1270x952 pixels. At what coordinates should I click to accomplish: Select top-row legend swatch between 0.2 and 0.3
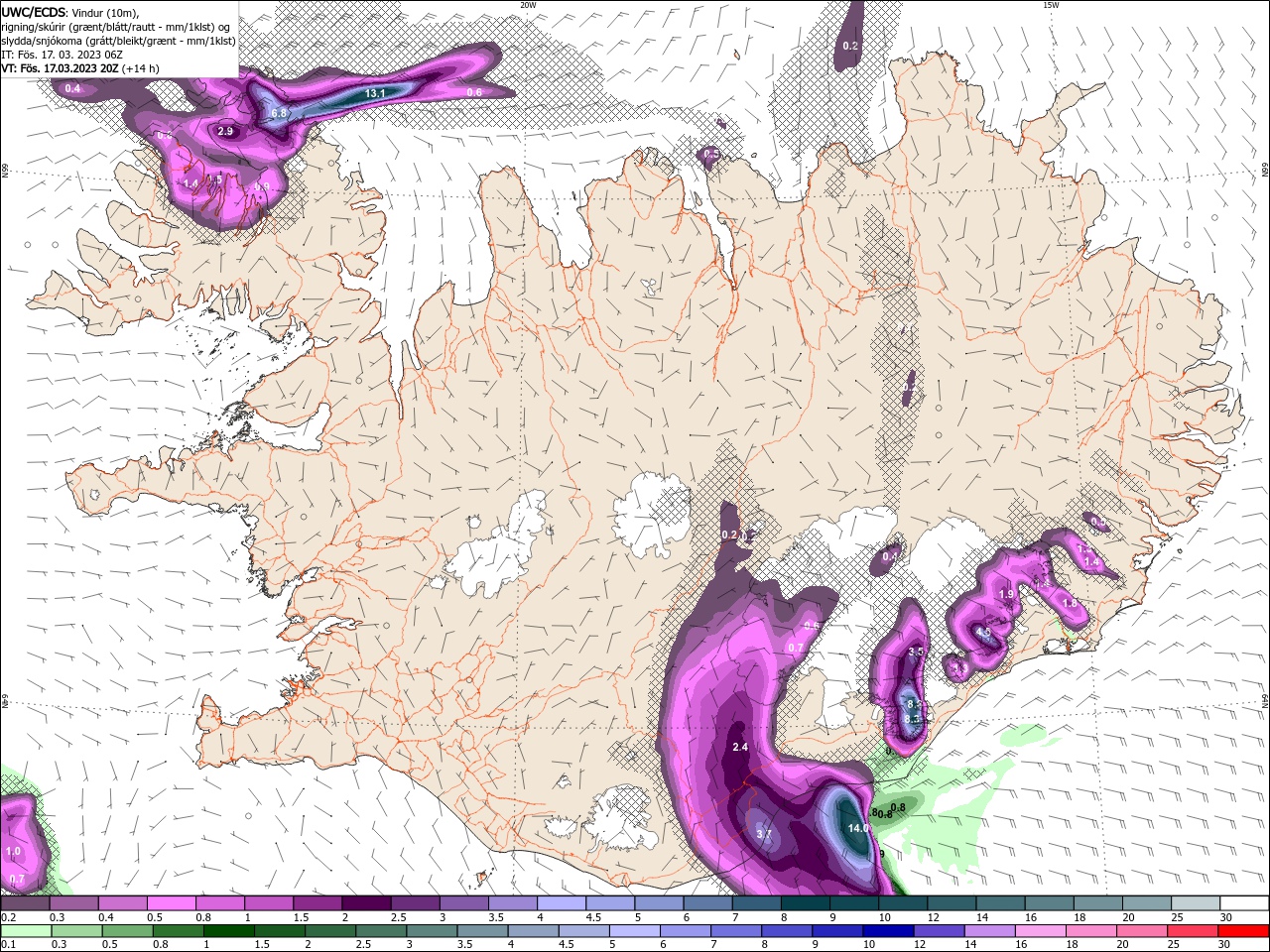[x=25, y=903]
